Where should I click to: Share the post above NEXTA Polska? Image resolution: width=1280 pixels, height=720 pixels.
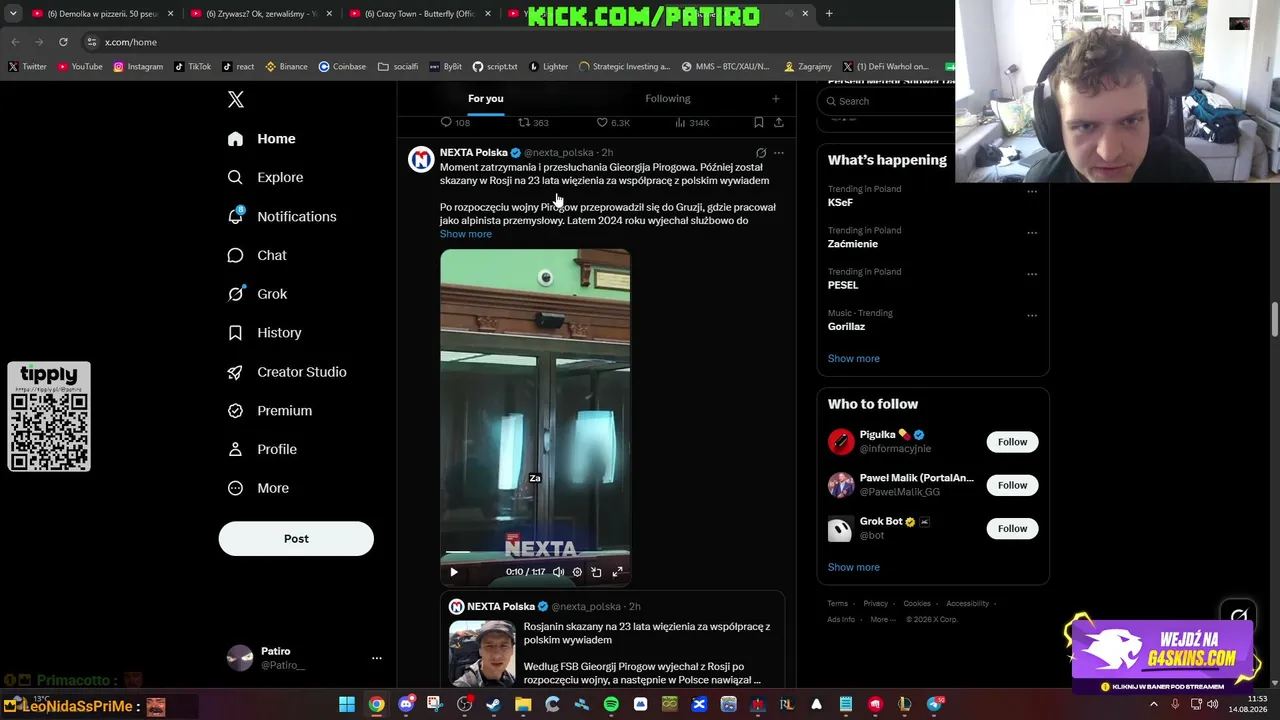coord(779,122)
